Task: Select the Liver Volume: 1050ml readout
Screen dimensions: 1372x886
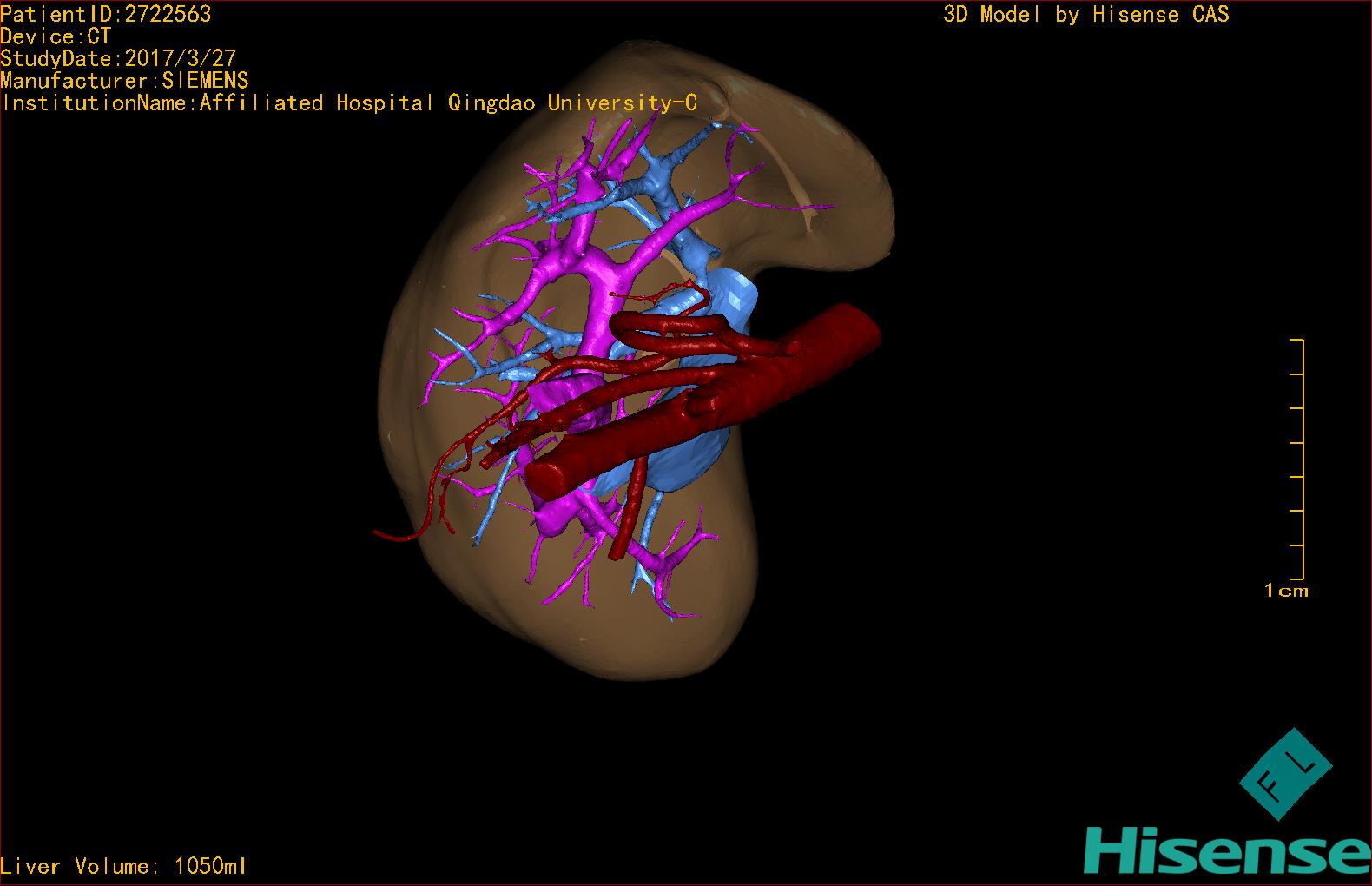Action: point(123,866)
